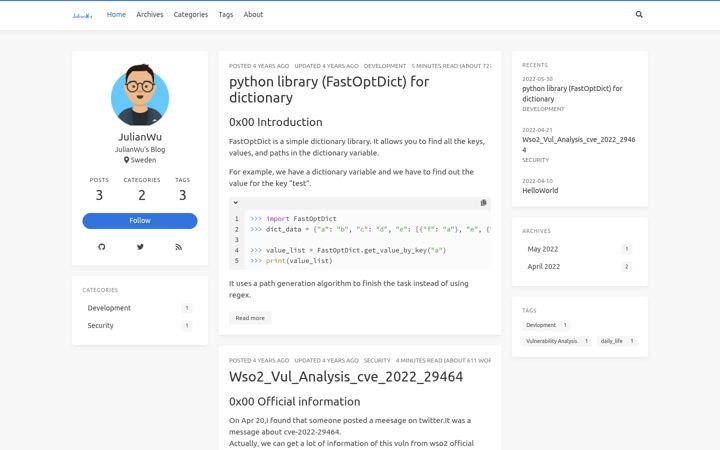Open the April 2022 archive
This screenshot has width=720, height=450.
click(x=579, y=267)
